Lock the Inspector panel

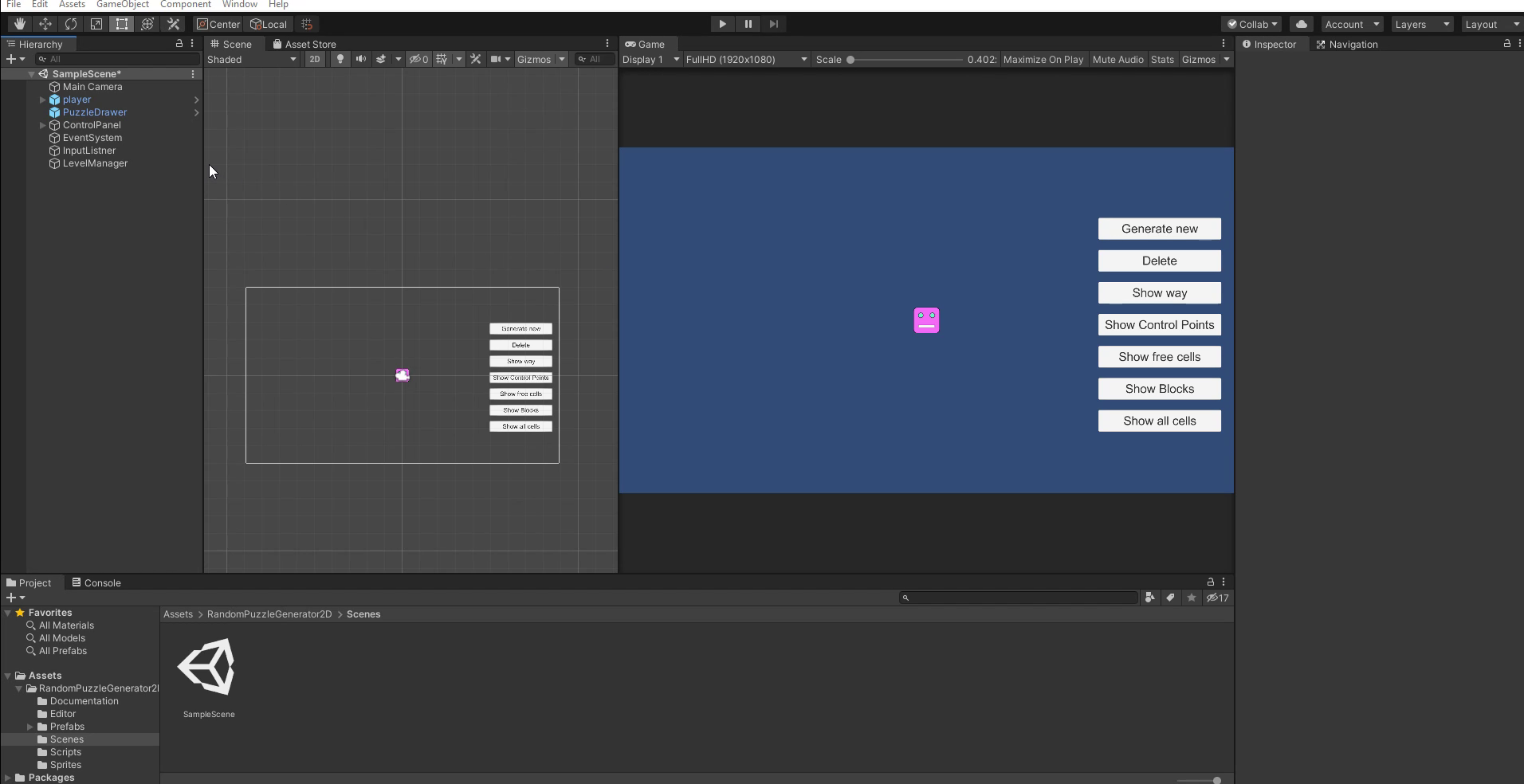(x=1507, y=44)
